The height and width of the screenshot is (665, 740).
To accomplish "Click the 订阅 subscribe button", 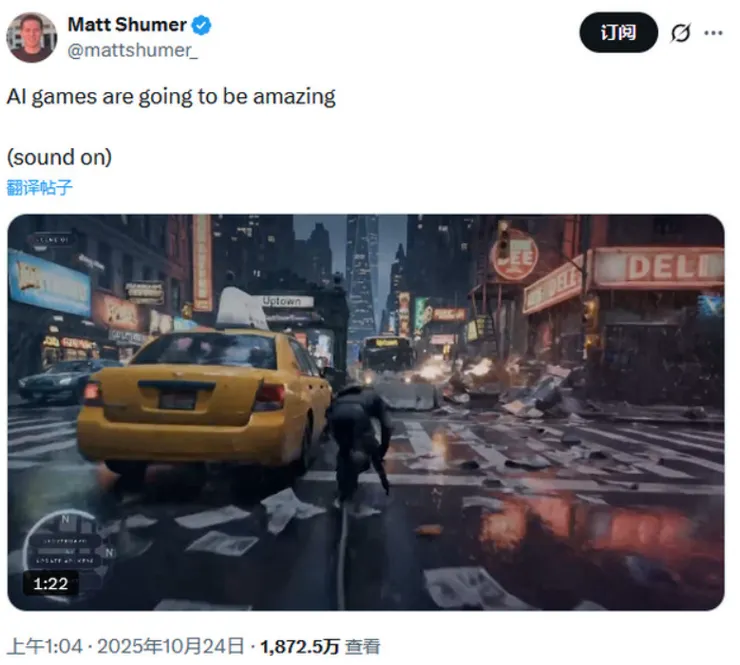I will pos(618,33).
